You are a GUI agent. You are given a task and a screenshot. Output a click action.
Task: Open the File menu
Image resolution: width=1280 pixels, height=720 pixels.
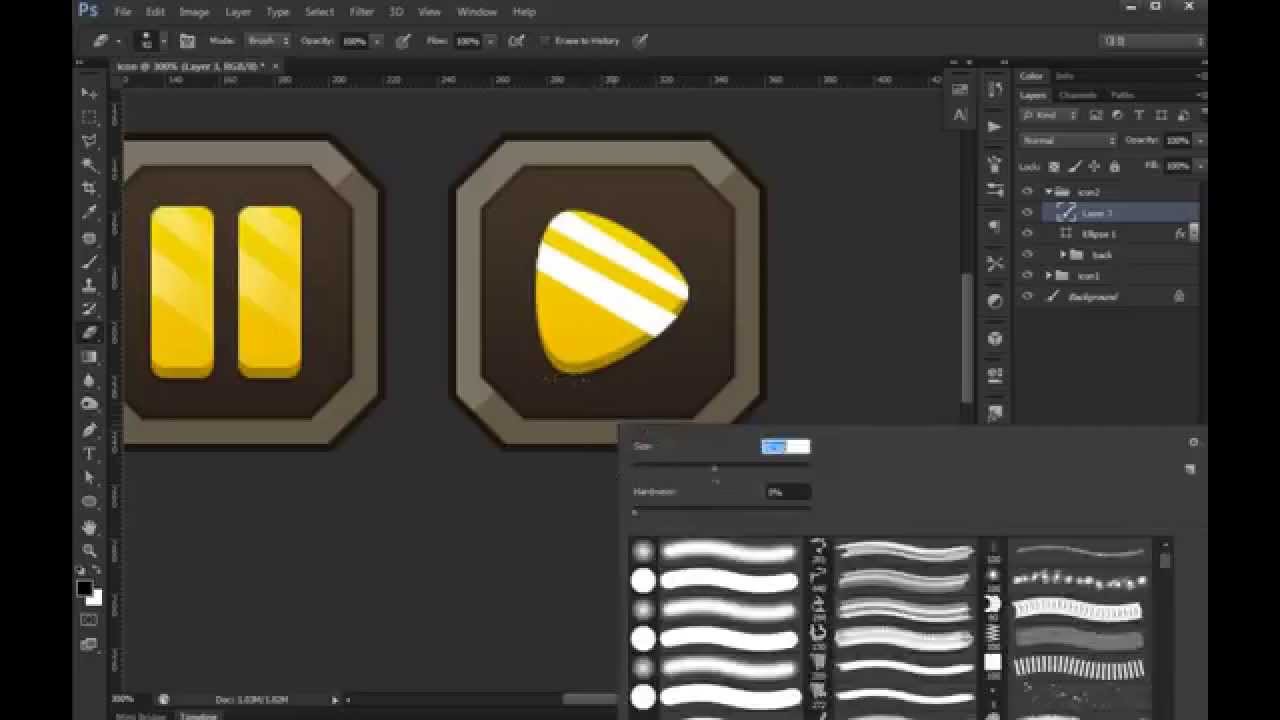(x=122, y=12)
